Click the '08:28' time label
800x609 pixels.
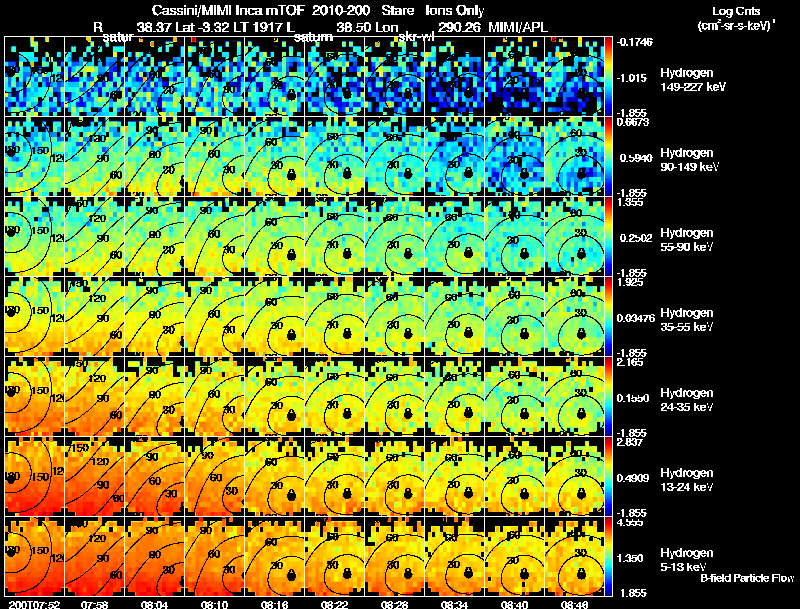click(394, 604)
